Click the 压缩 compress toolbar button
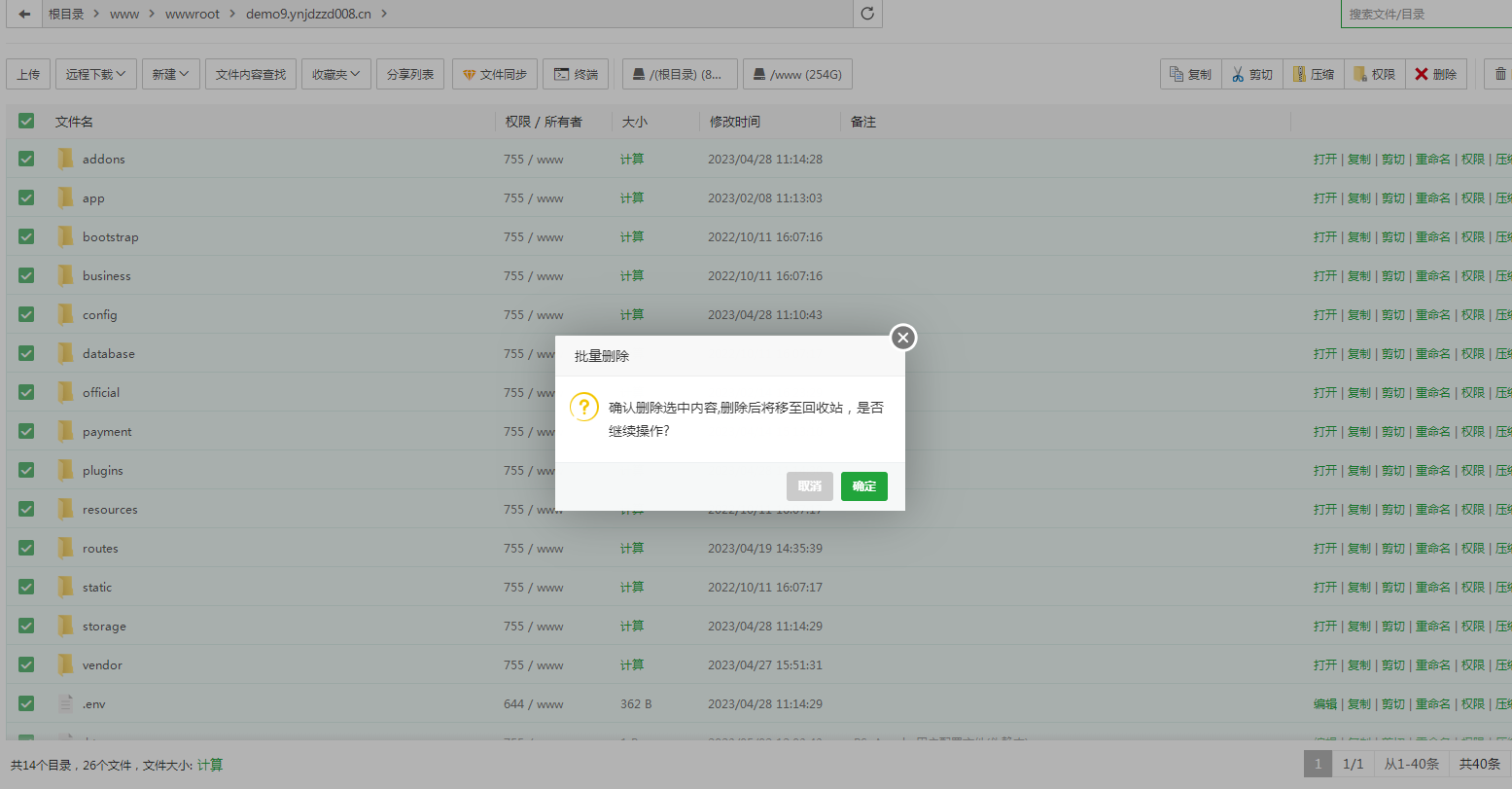1512x789 pixels. click(x=1313, y=74)
